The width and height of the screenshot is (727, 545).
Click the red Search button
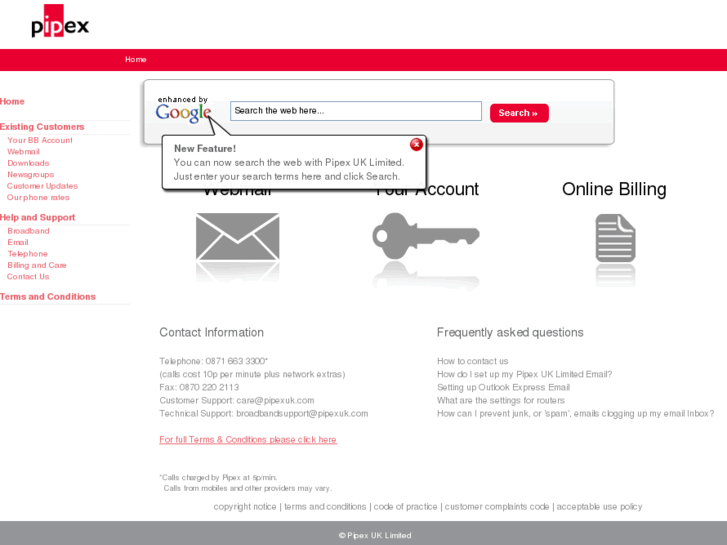pos(519,113)
